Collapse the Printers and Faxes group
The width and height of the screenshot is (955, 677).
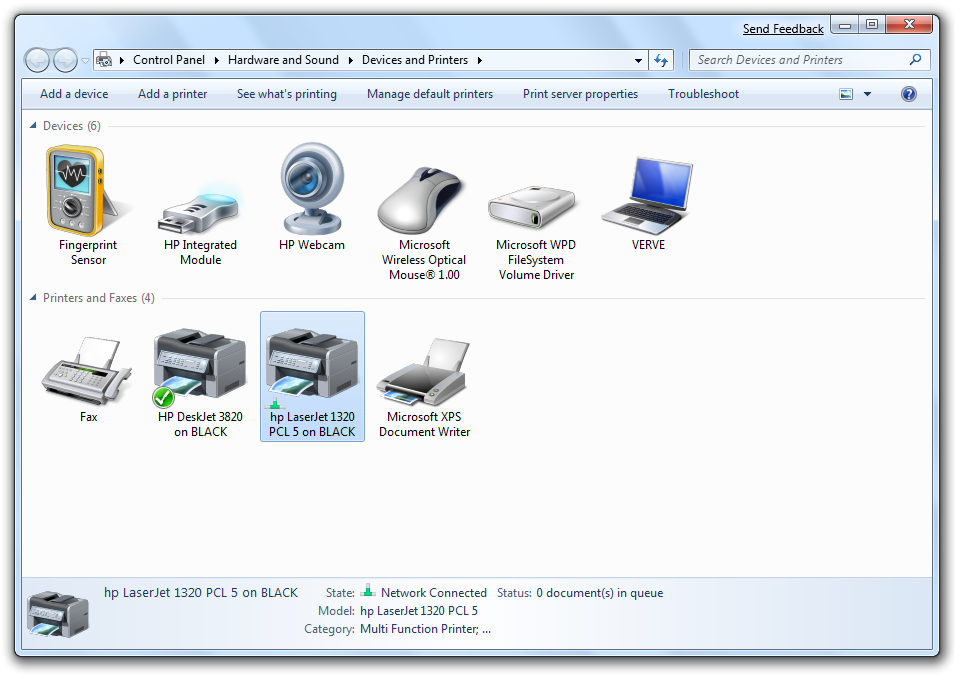tap(34, 298)
